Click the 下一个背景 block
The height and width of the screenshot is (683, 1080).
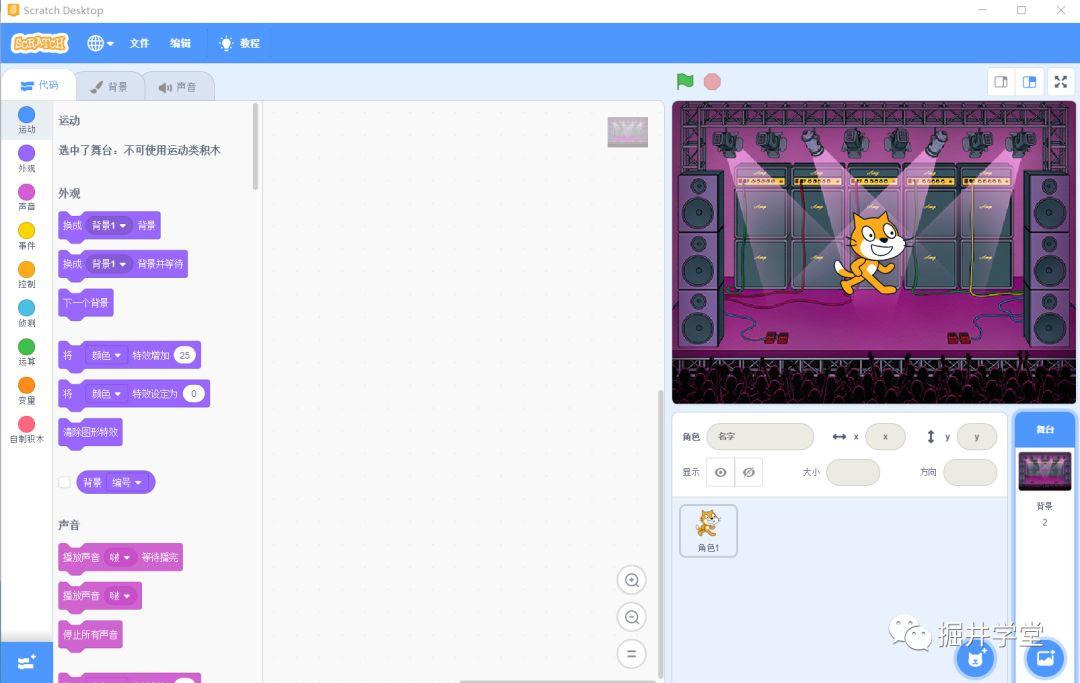(86, 303)
